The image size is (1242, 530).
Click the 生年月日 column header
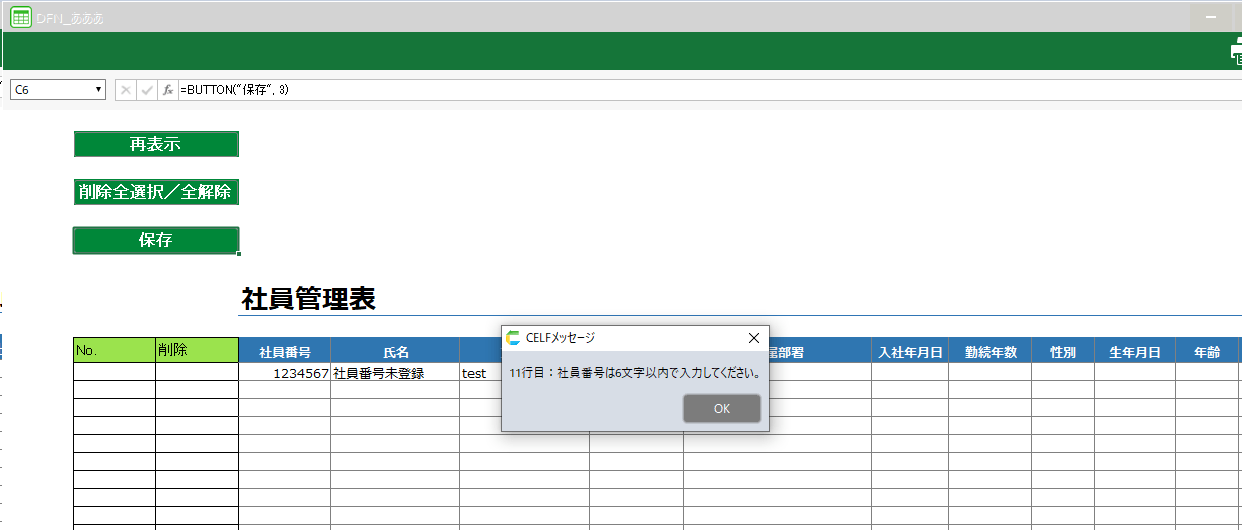click(x=1134, y=352)
